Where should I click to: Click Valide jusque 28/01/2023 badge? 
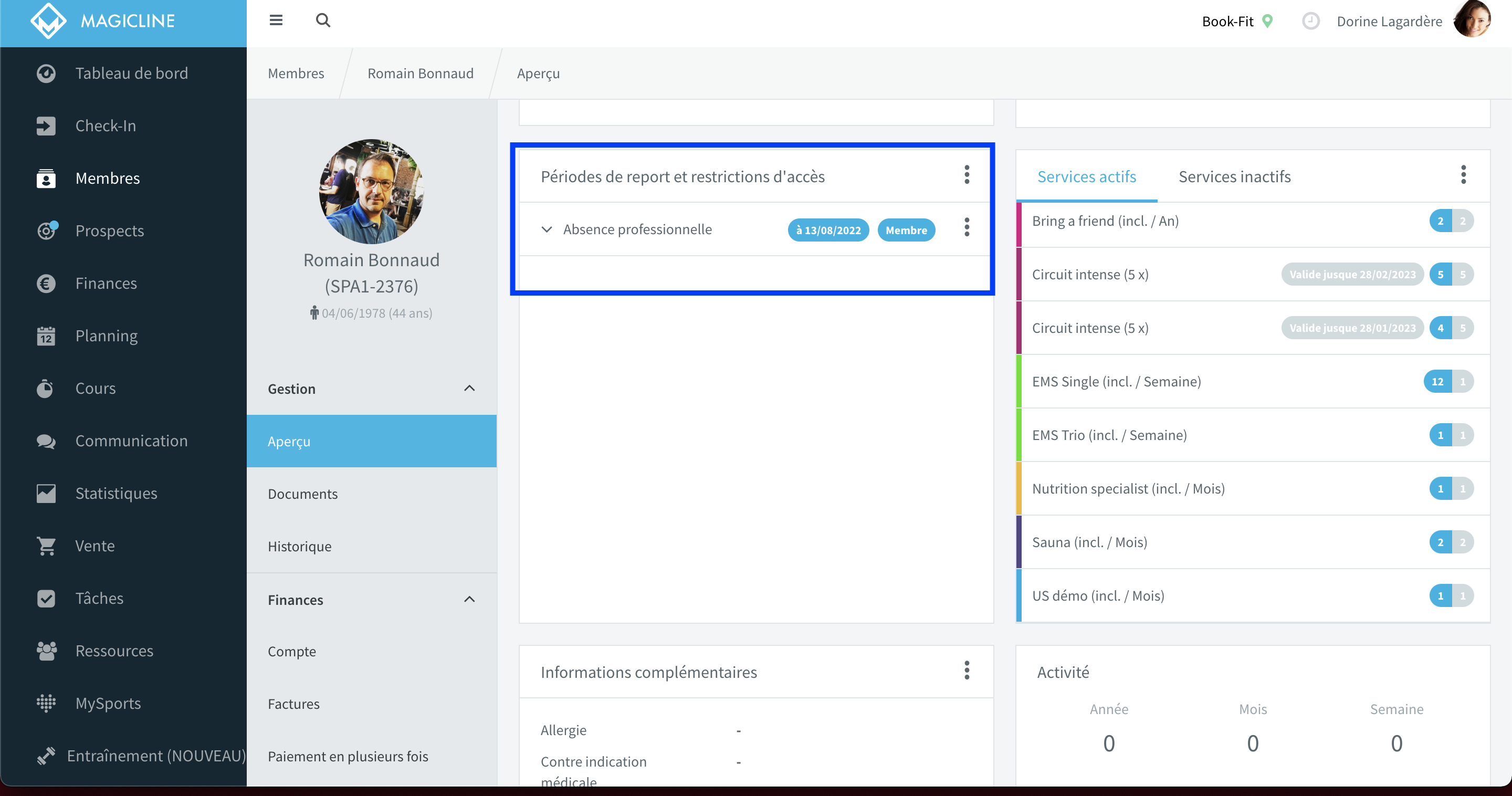click(x=1352, y=328)
